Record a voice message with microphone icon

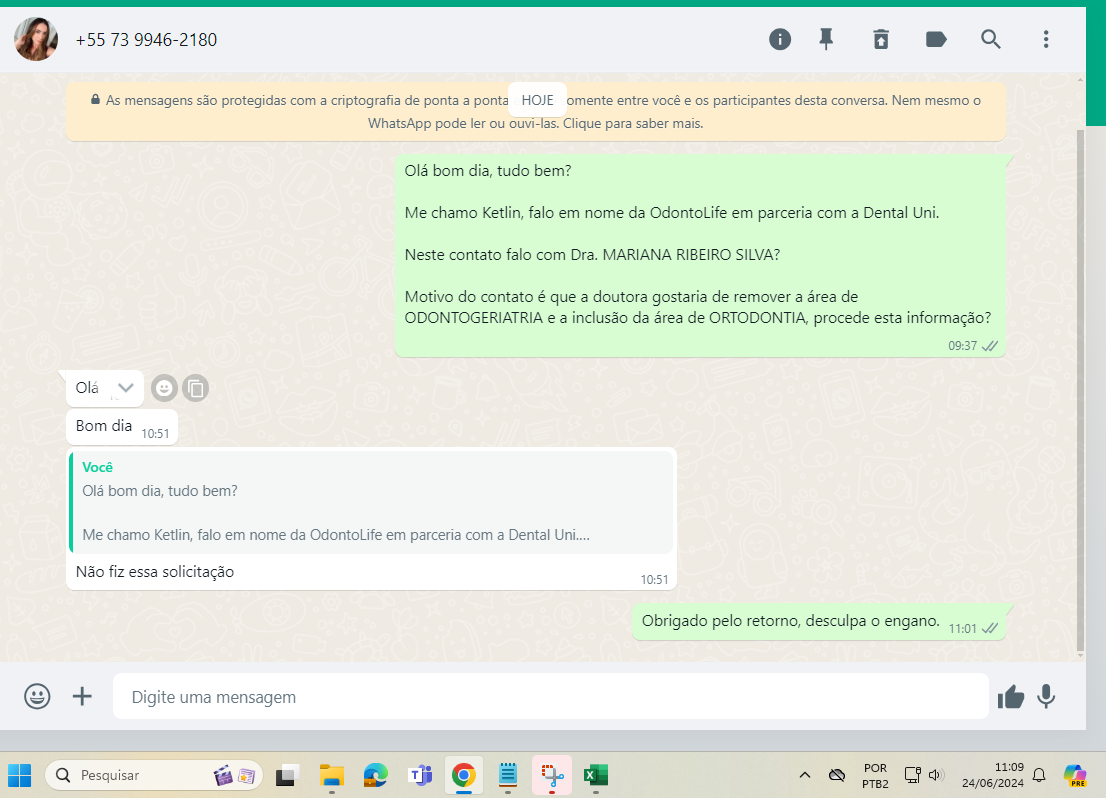point(1046,696)
